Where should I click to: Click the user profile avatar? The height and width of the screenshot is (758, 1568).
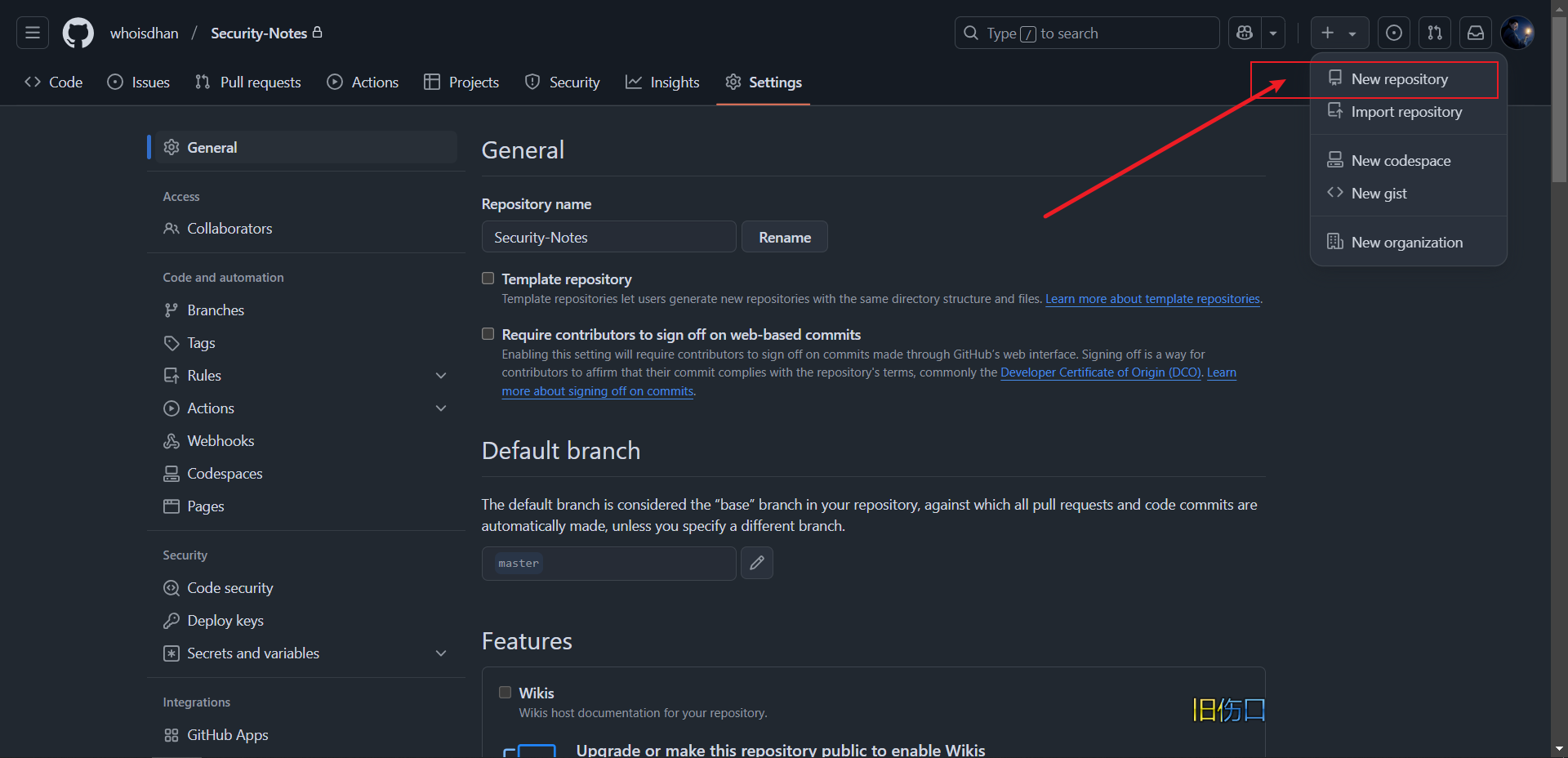[x=1517, y=33]
